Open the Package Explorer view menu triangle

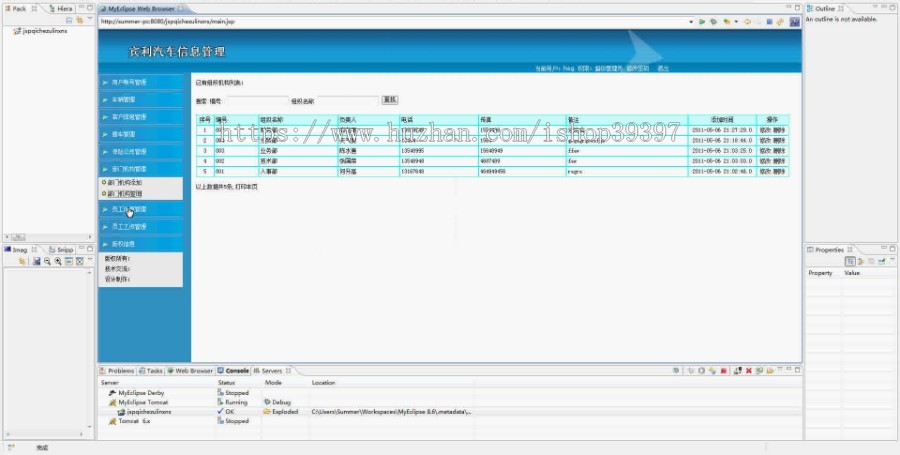pyautogui.click(x=89, y=20)
